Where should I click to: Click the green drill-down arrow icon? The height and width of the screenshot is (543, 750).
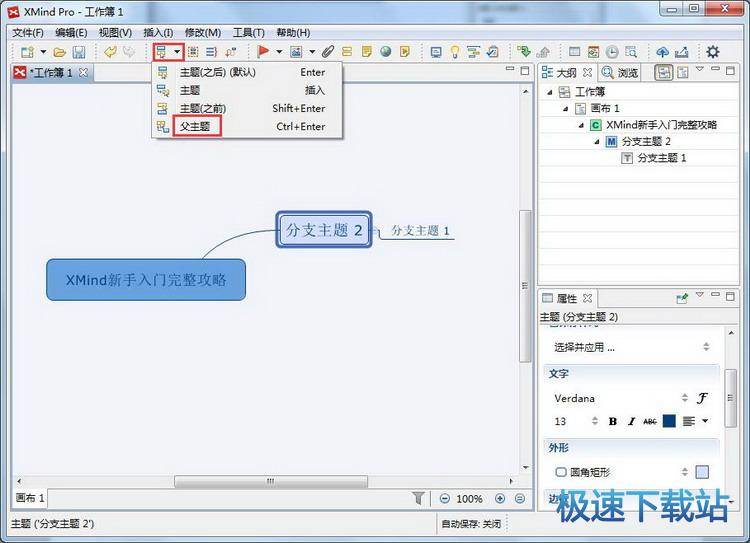tap(524, 51)
